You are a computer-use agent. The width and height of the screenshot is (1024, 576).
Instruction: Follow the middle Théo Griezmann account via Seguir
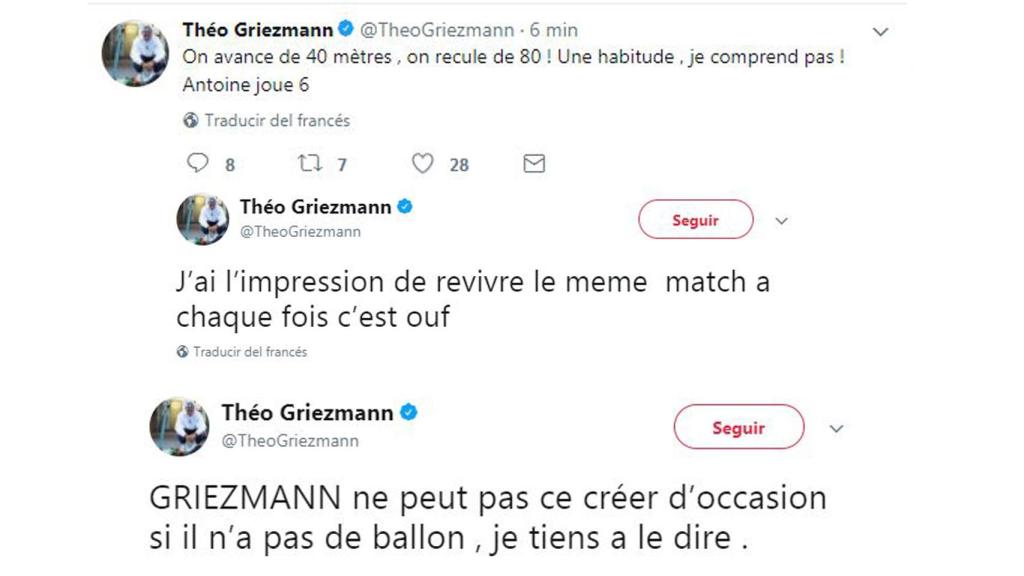click(x=697, y=219)
